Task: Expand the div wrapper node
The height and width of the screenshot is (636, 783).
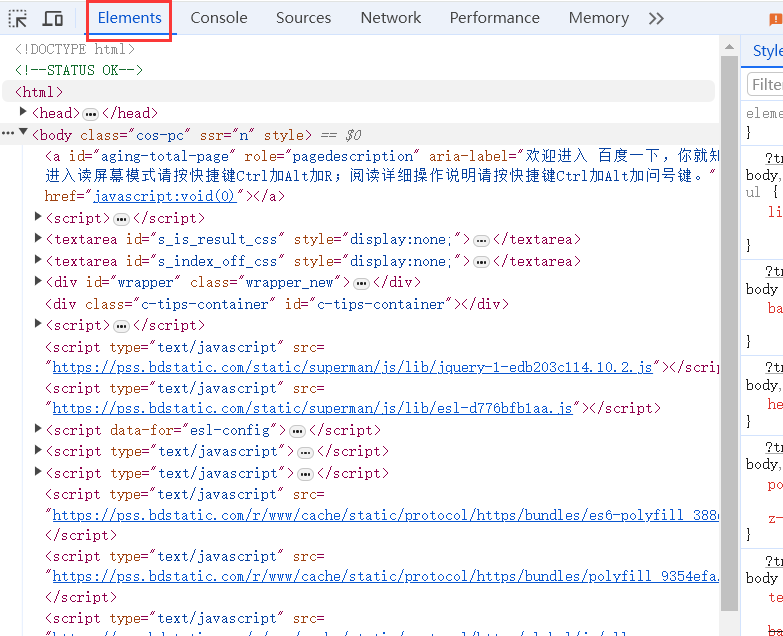Action: (x=37, y=281)
